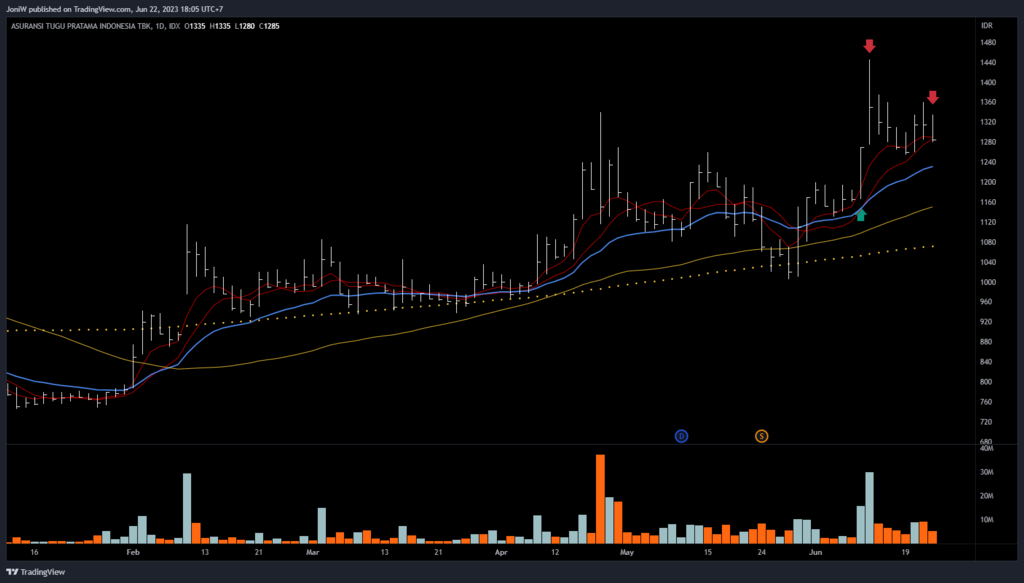The width and height of the screenshot is (1024, 583).
Task: Select the IDR currency label
Action: [987, 25]
